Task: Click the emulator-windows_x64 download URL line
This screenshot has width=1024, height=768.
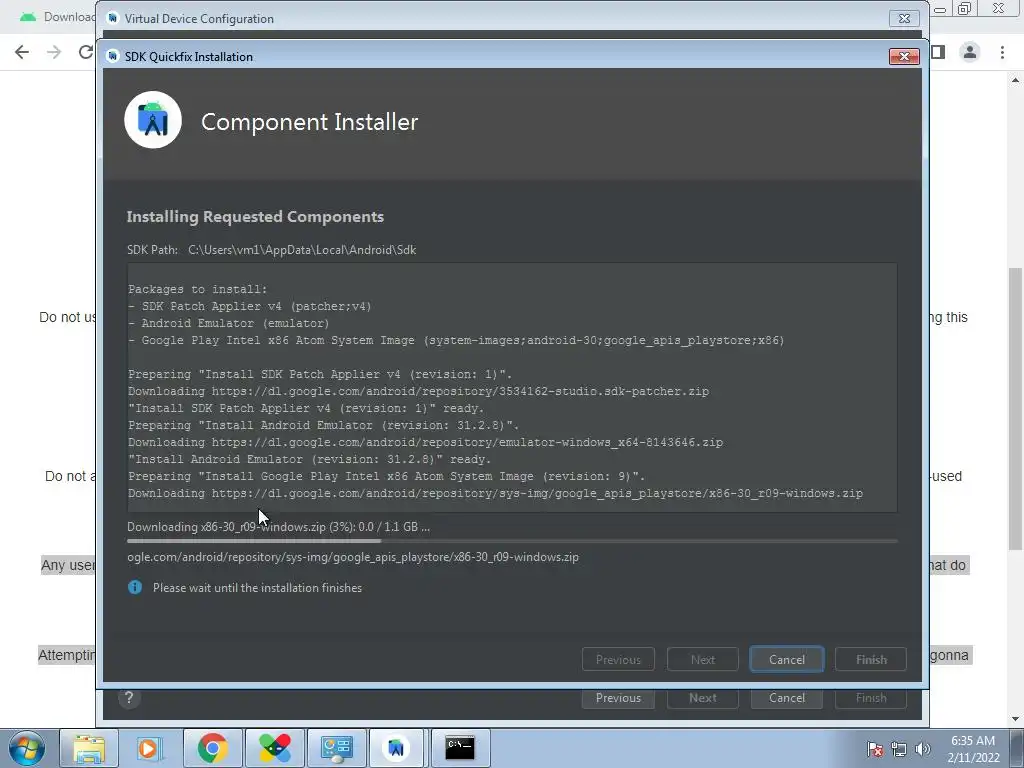Action: (x=425, y=441)
